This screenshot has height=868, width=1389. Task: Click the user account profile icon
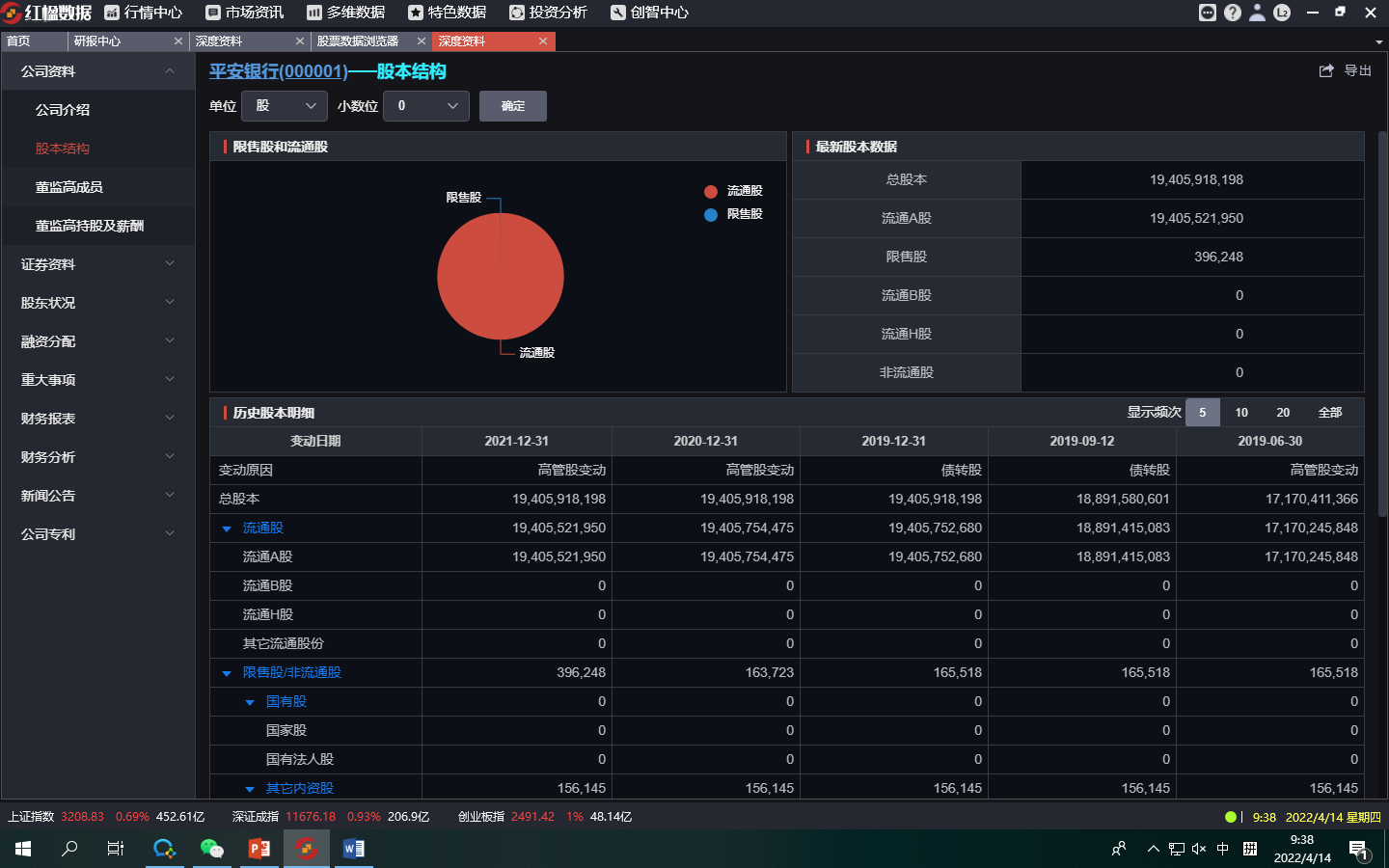click(1257, 13)
